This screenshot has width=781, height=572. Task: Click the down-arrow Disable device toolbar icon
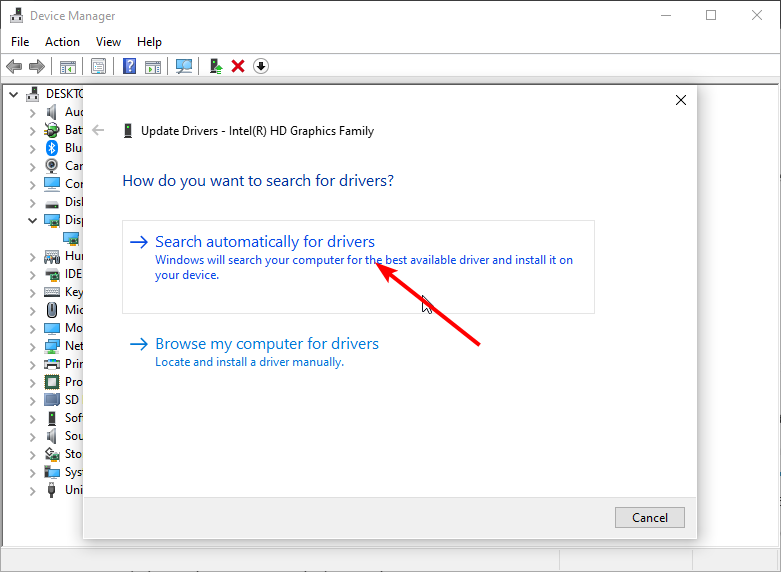tap(261, 66)
